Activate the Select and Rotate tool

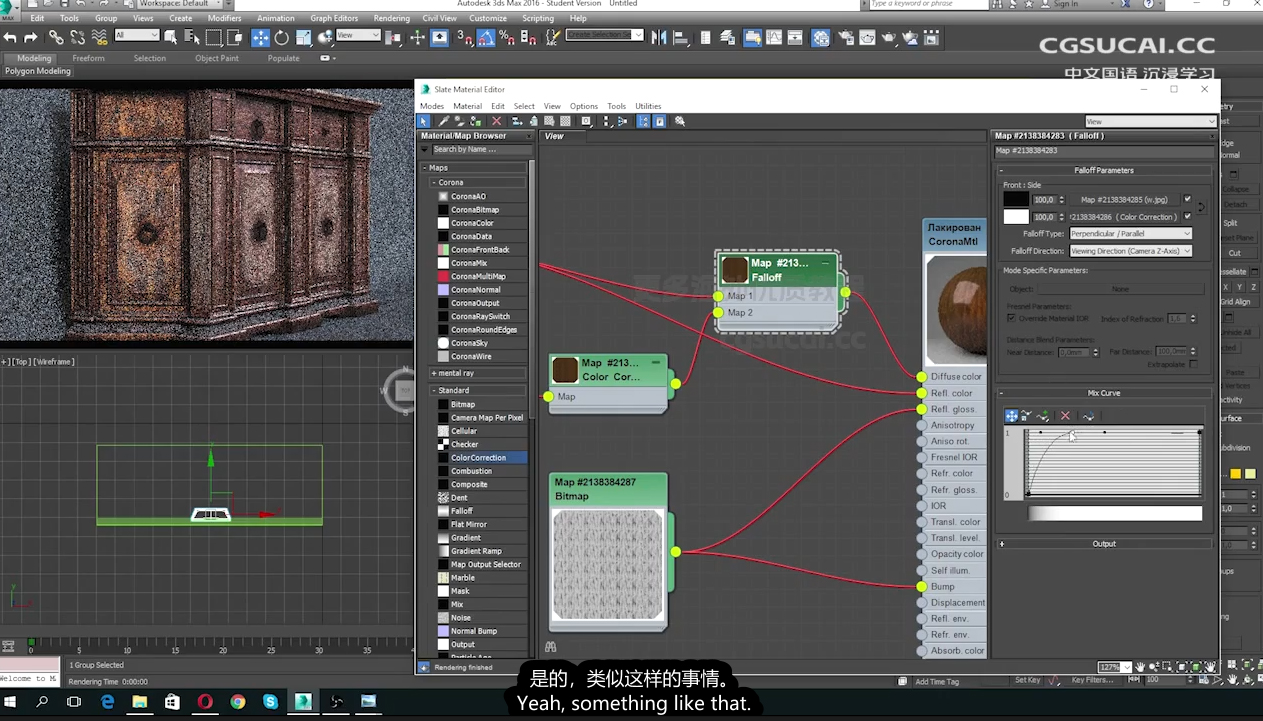[x=282, y=38]
